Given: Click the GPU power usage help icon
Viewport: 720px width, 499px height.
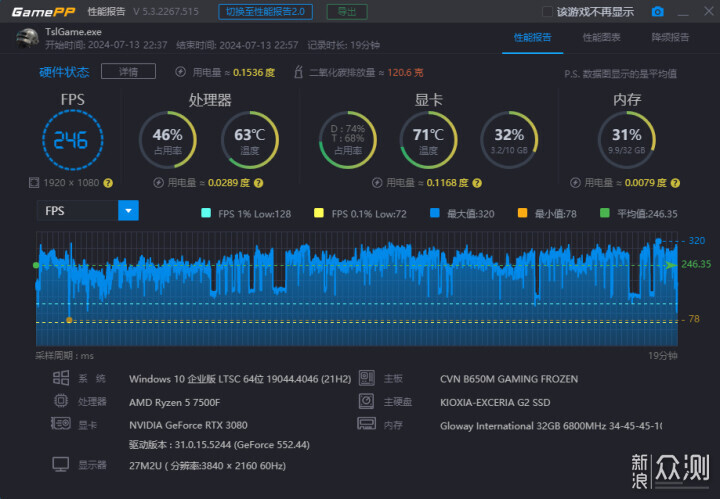Looking at the screenshot, I should (477, 183).
